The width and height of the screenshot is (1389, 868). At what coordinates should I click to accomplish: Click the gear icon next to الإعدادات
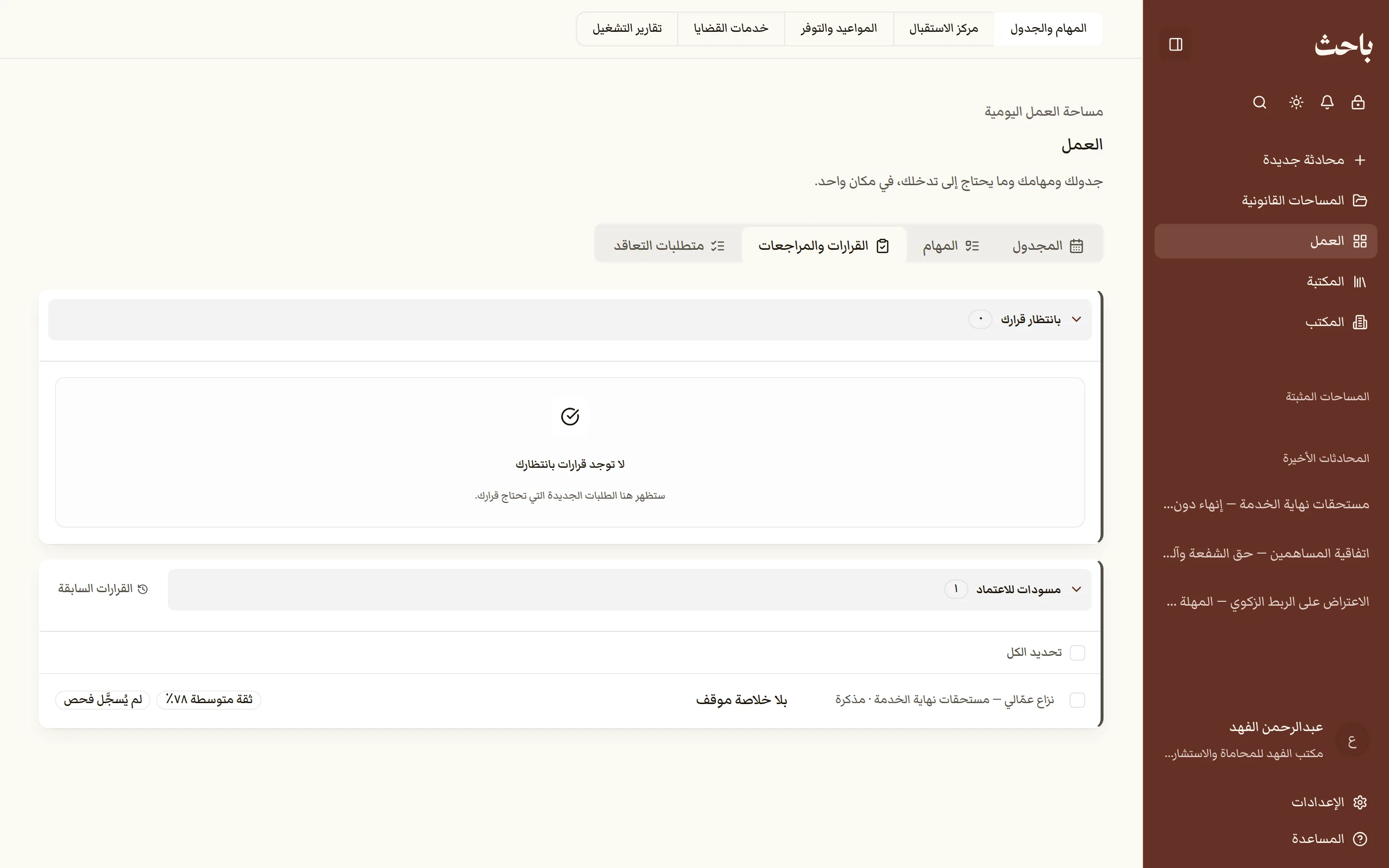[1360, 802]
